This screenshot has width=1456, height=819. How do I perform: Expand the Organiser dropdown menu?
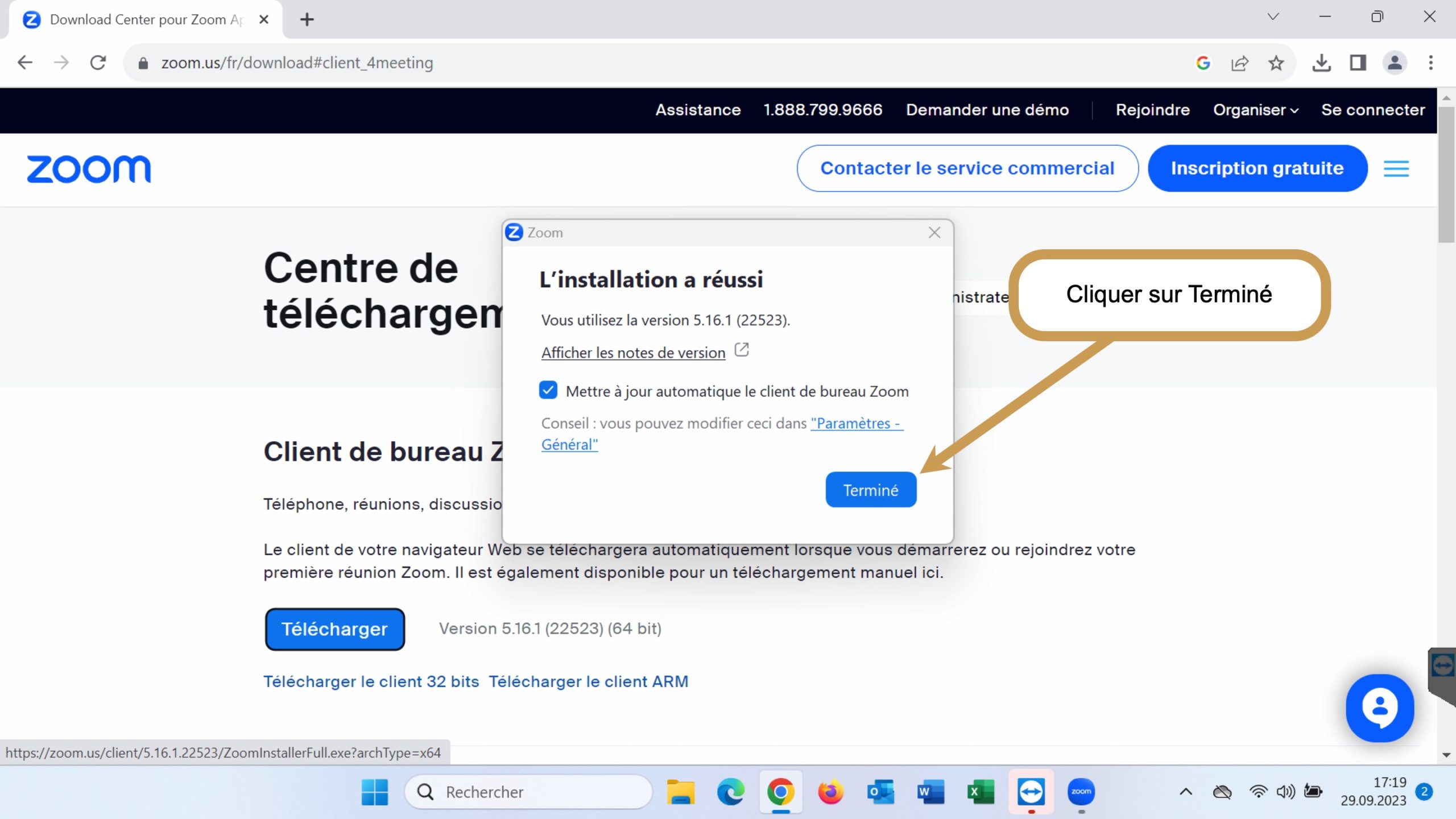pos(1255,110)
